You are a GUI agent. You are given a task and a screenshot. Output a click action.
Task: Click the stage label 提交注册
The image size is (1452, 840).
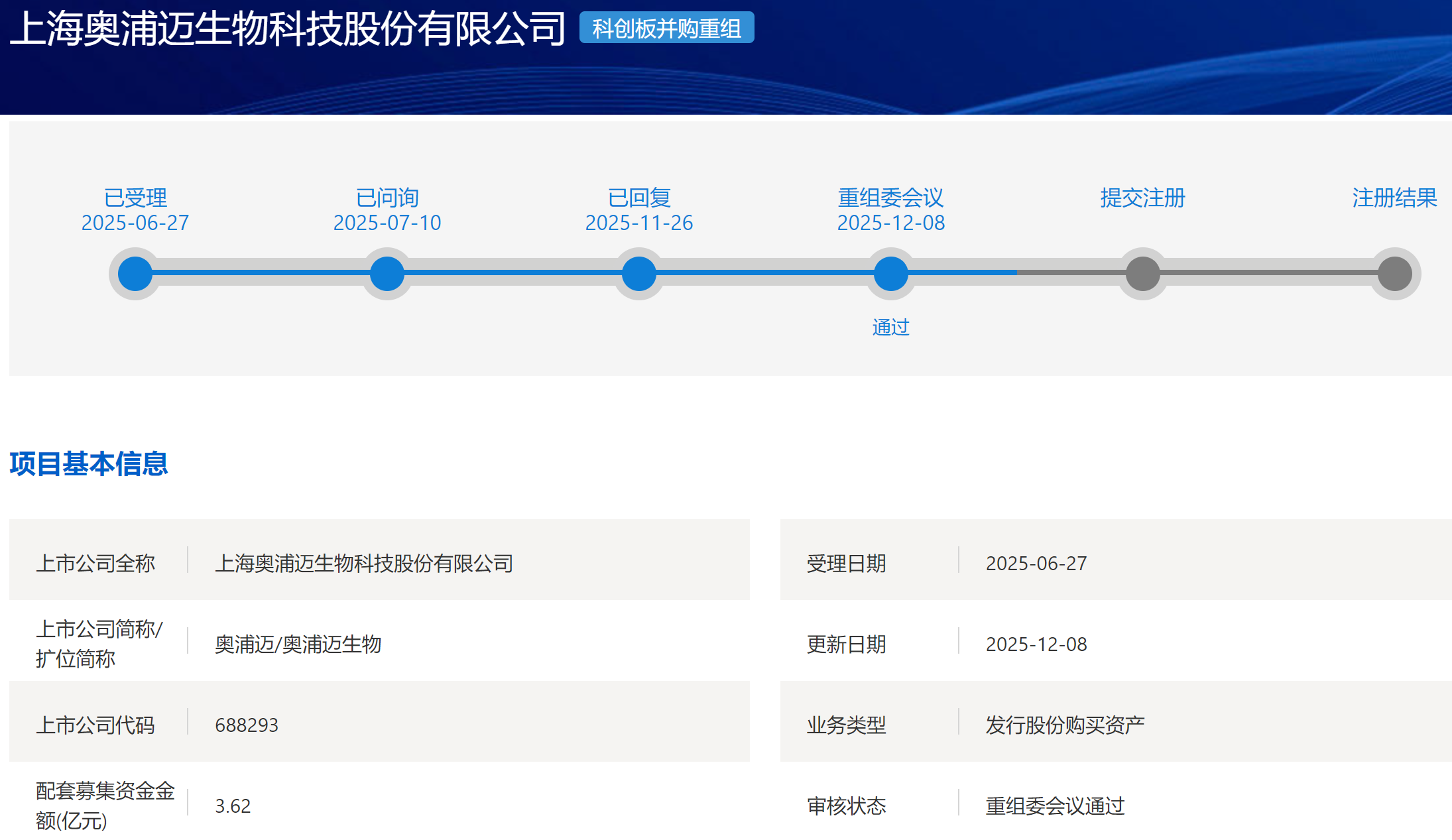(x=1142, y=197)
